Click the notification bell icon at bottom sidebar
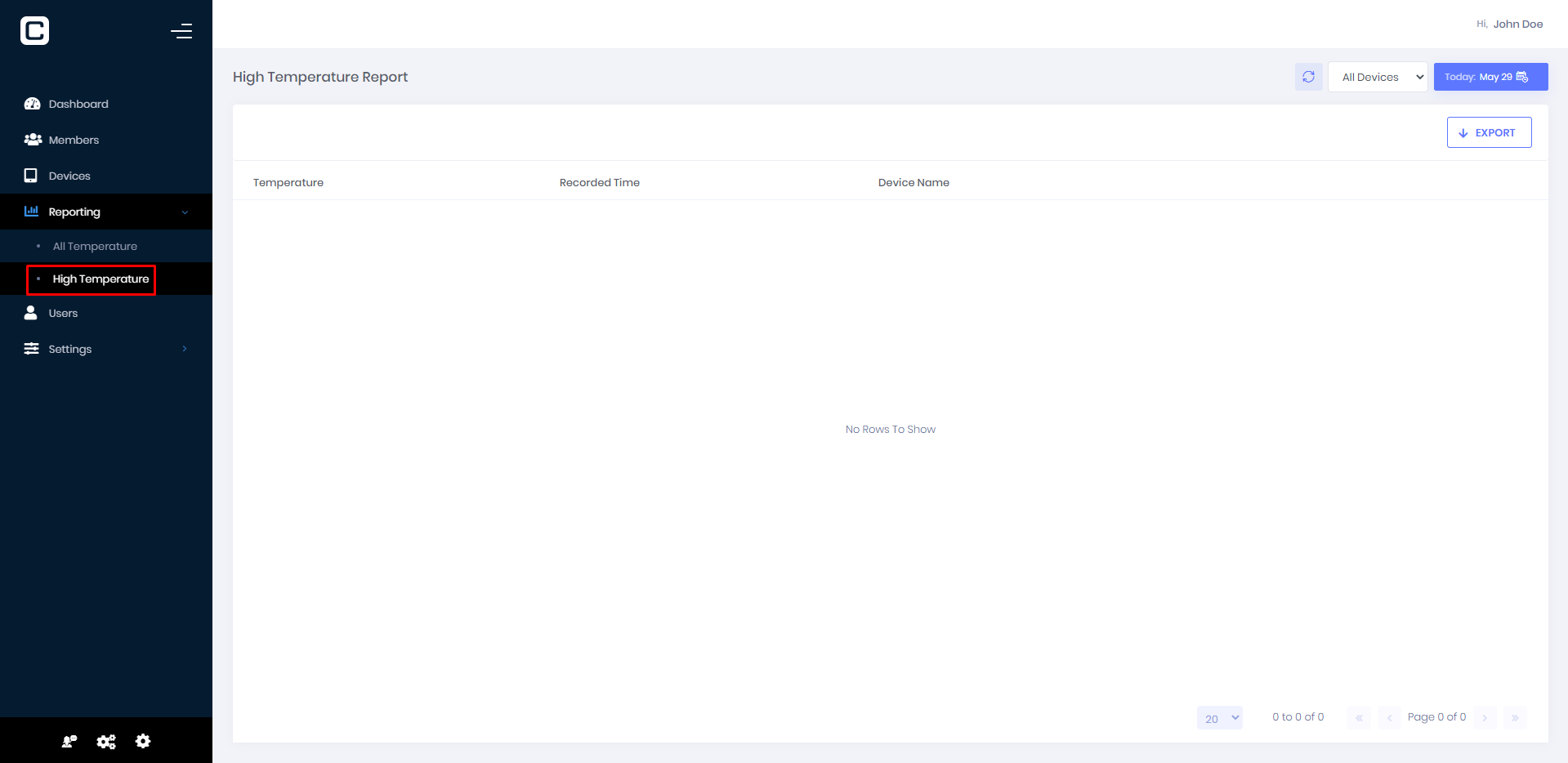 (69, 741)
